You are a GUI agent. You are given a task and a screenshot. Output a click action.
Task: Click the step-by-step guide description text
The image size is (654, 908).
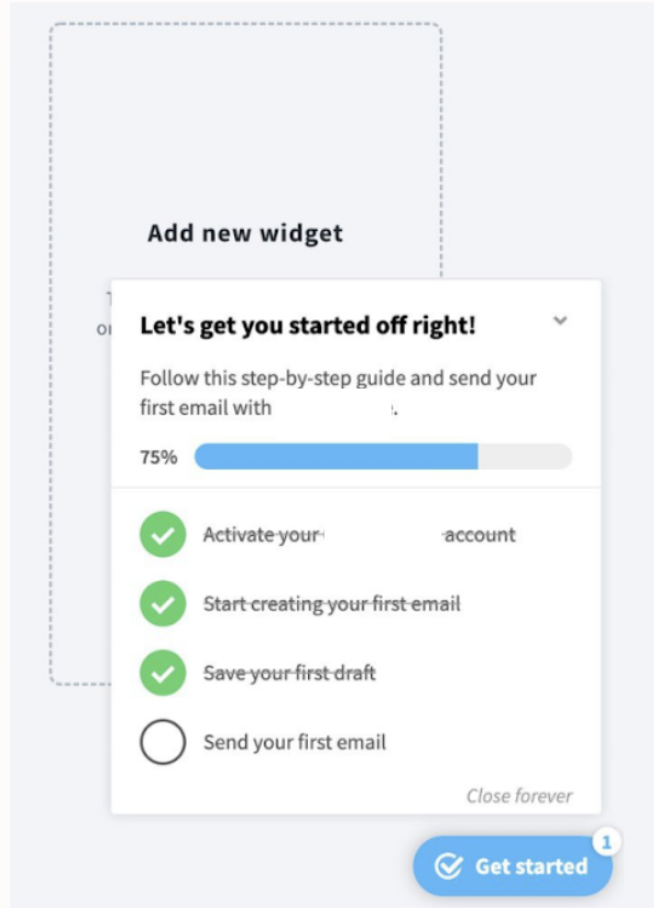point(338,392)
